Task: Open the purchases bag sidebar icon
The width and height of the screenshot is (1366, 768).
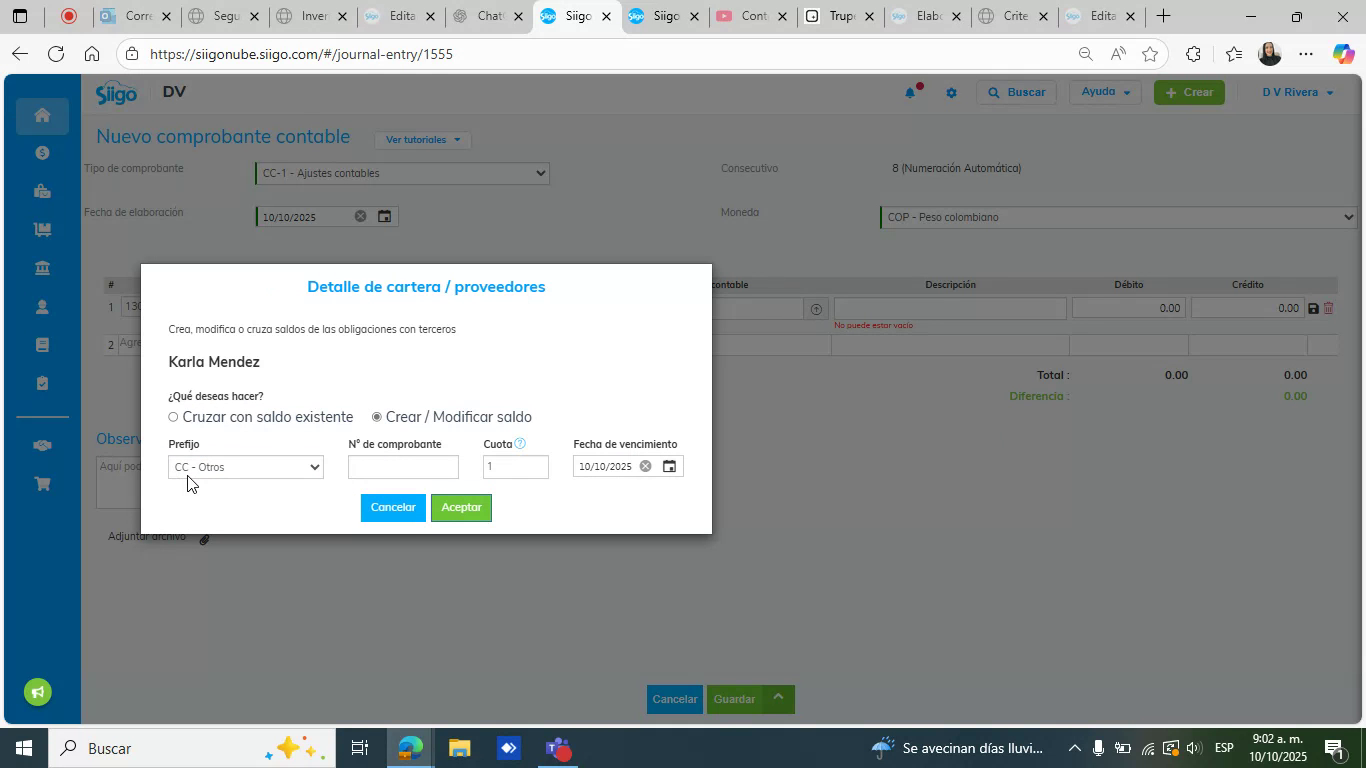Action: (x=42, y=191)
